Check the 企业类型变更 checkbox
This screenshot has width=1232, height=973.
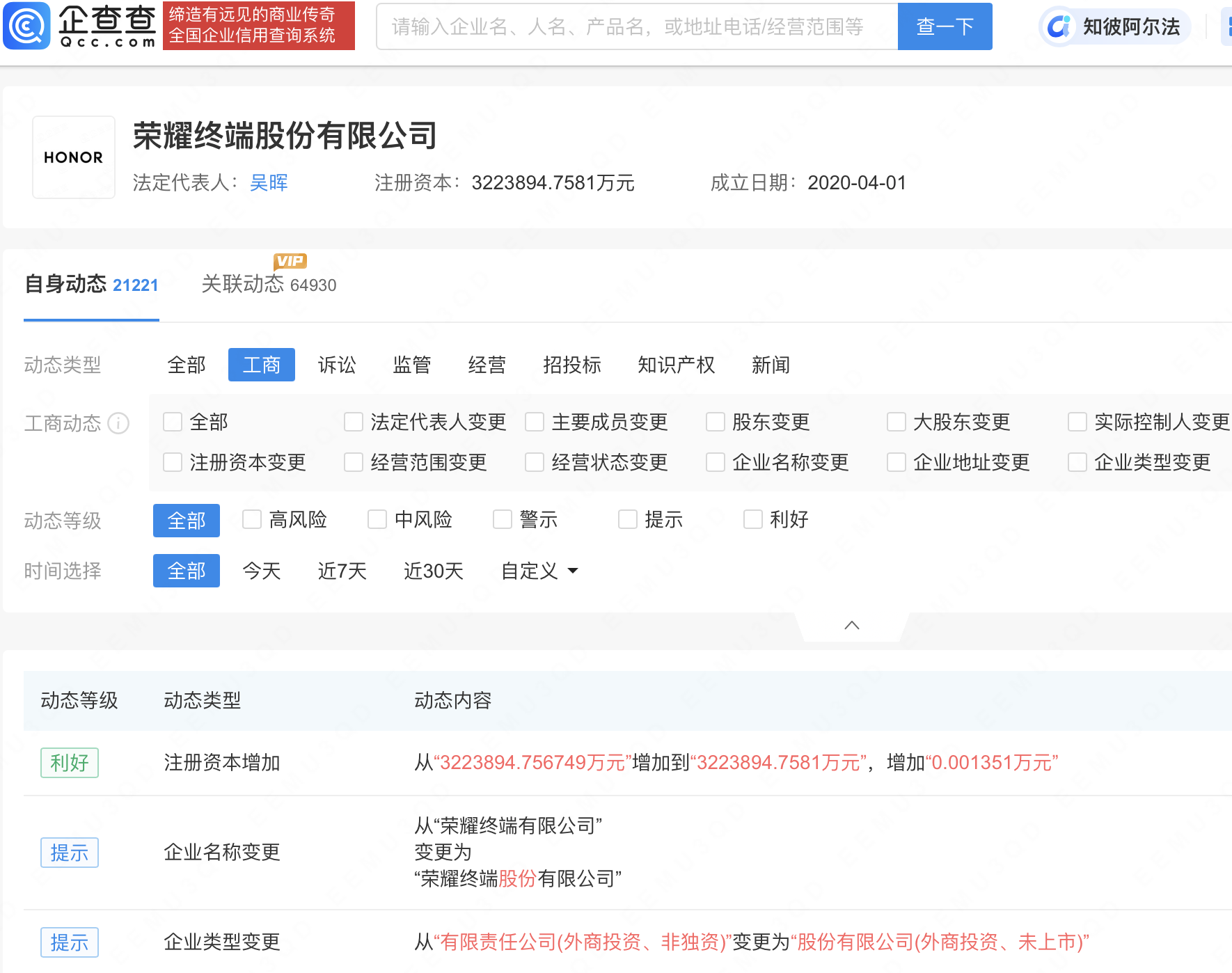tap(1077, 462)
